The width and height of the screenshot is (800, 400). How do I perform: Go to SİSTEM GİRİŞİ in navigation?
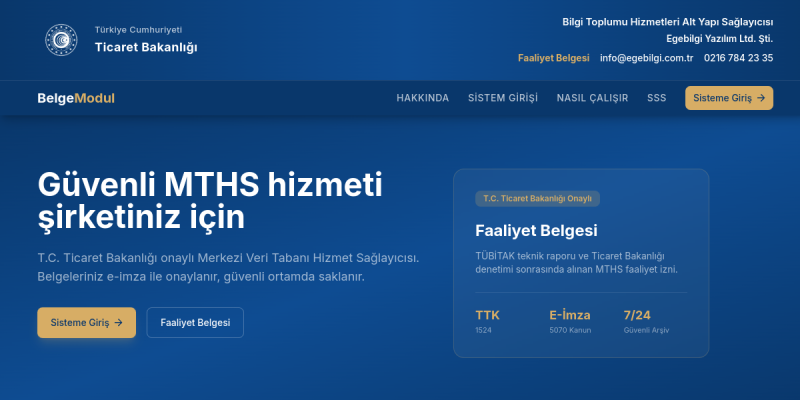tap(503, 98)
